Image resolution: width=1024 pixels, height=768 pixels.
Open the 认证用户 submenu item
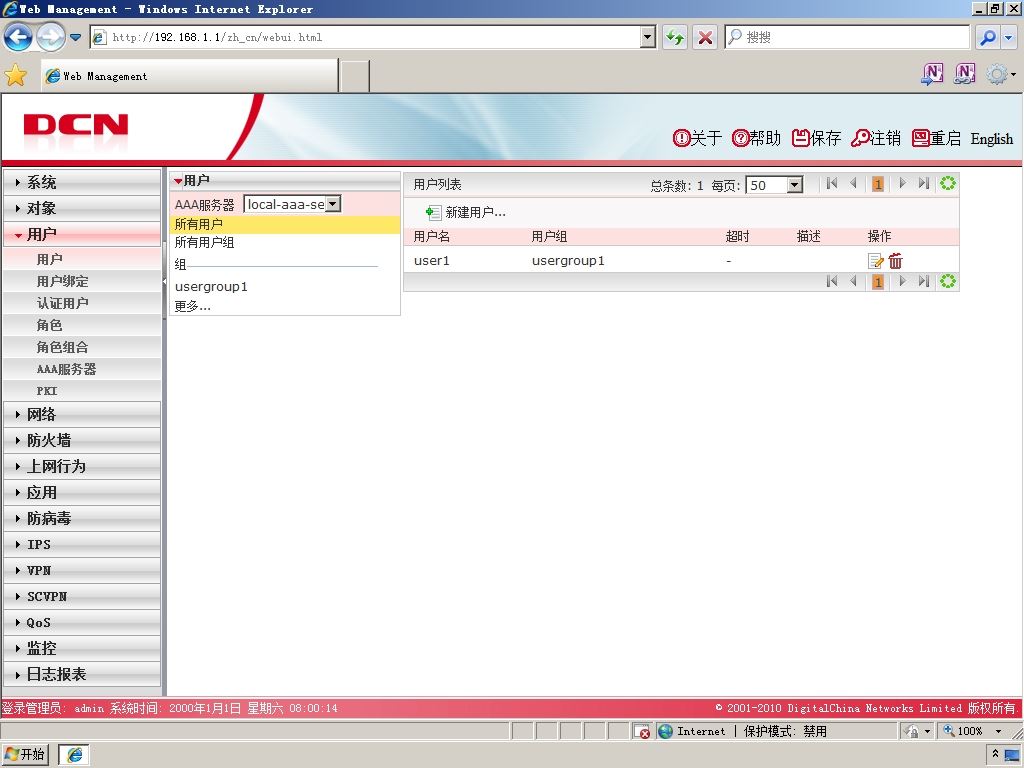pyautogui.click(x=82, y=303)
